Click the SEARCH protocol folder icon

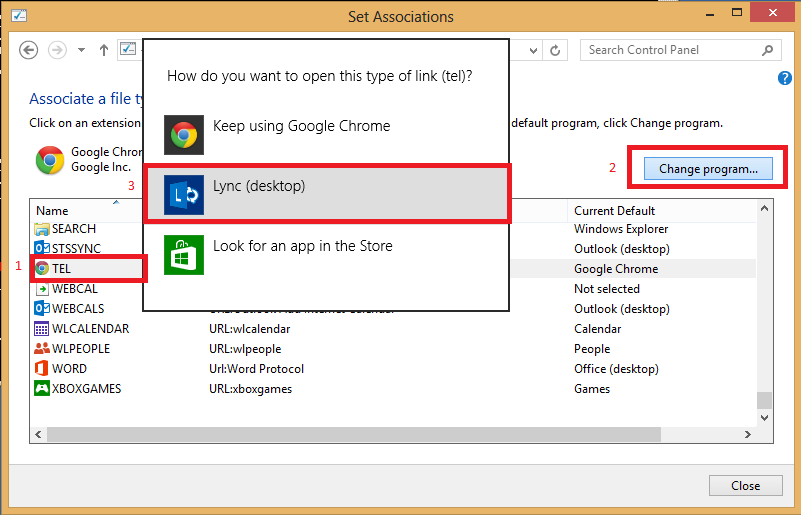42,229
